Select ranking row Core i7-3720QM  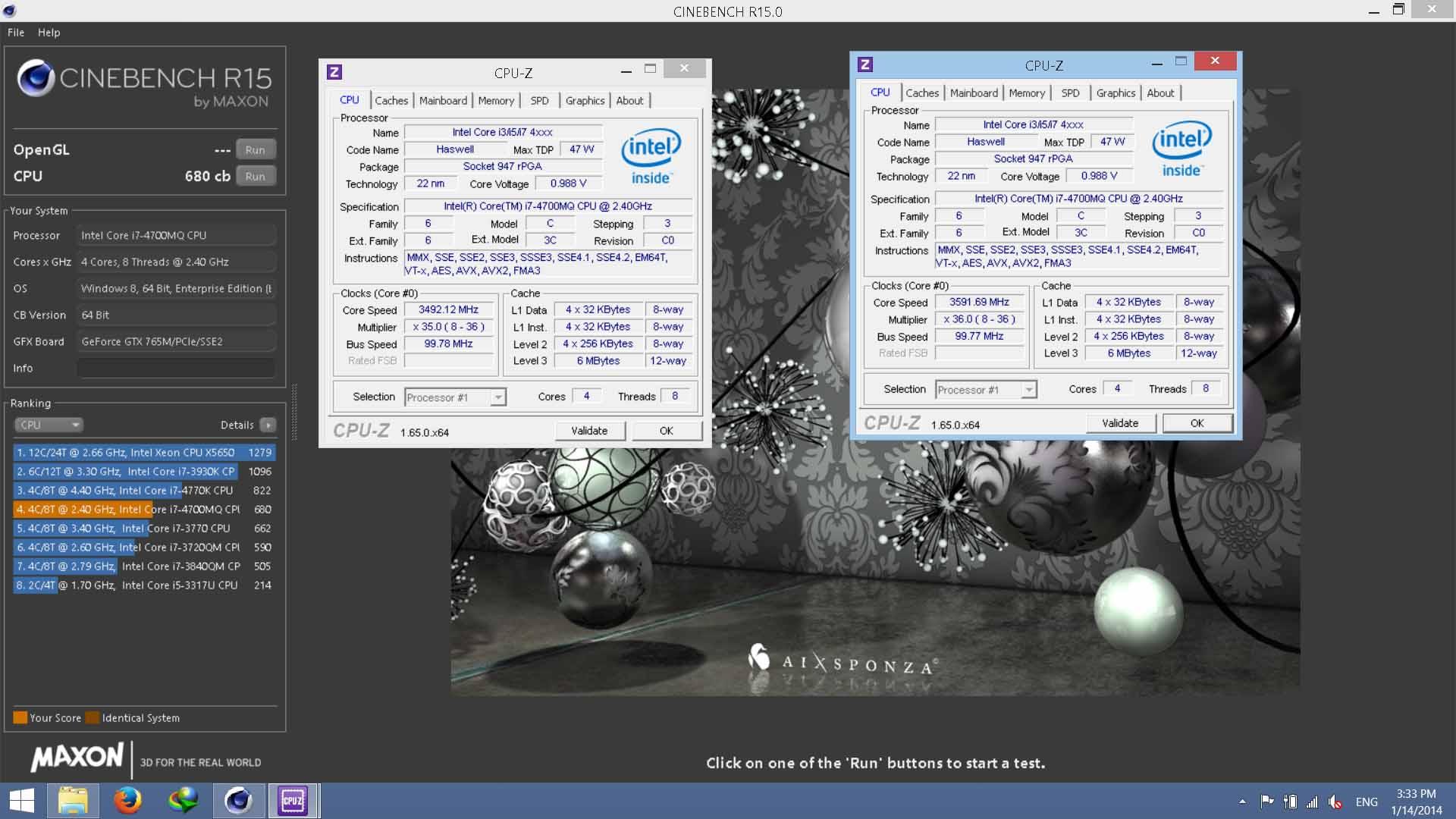(144, 547)
